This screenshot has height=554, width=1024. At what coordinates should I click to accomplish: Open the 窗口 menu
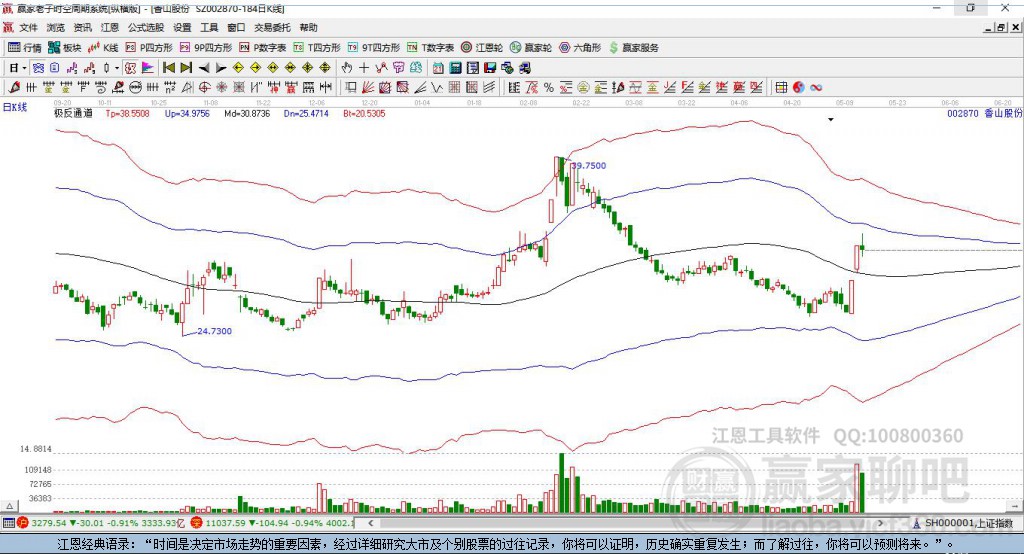[x=236, y=27]
